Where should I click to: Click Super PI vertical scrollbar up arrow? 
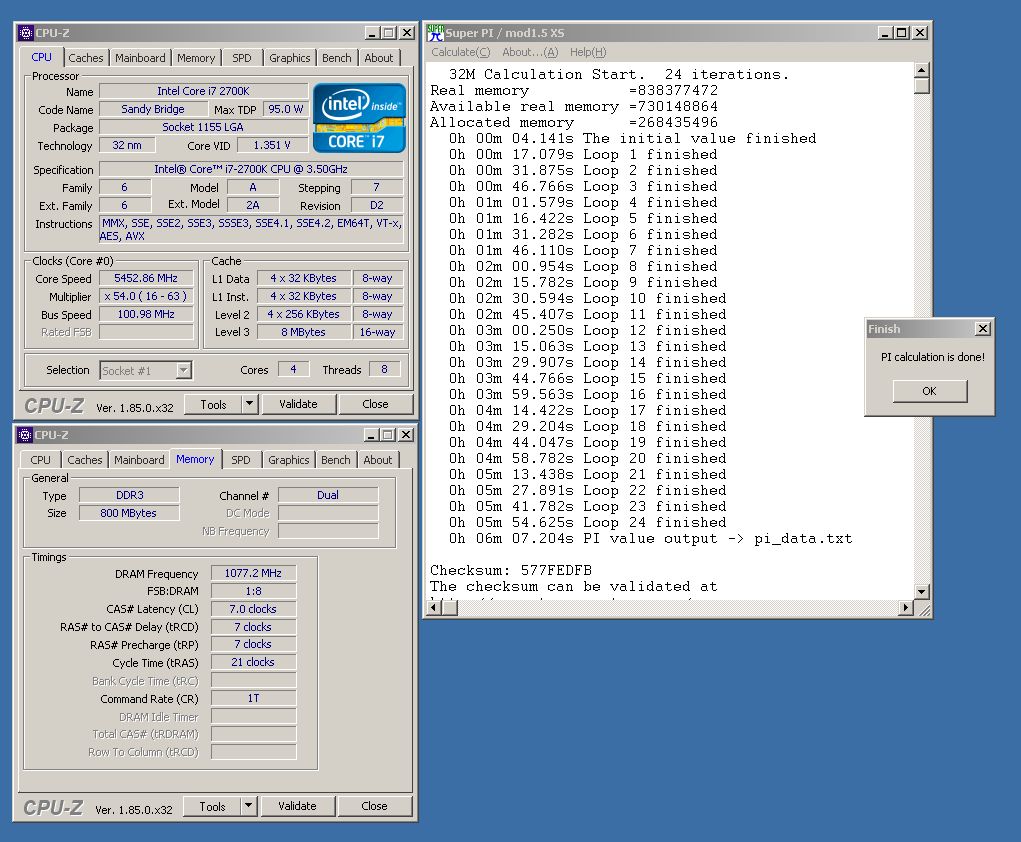coord(921,70)
